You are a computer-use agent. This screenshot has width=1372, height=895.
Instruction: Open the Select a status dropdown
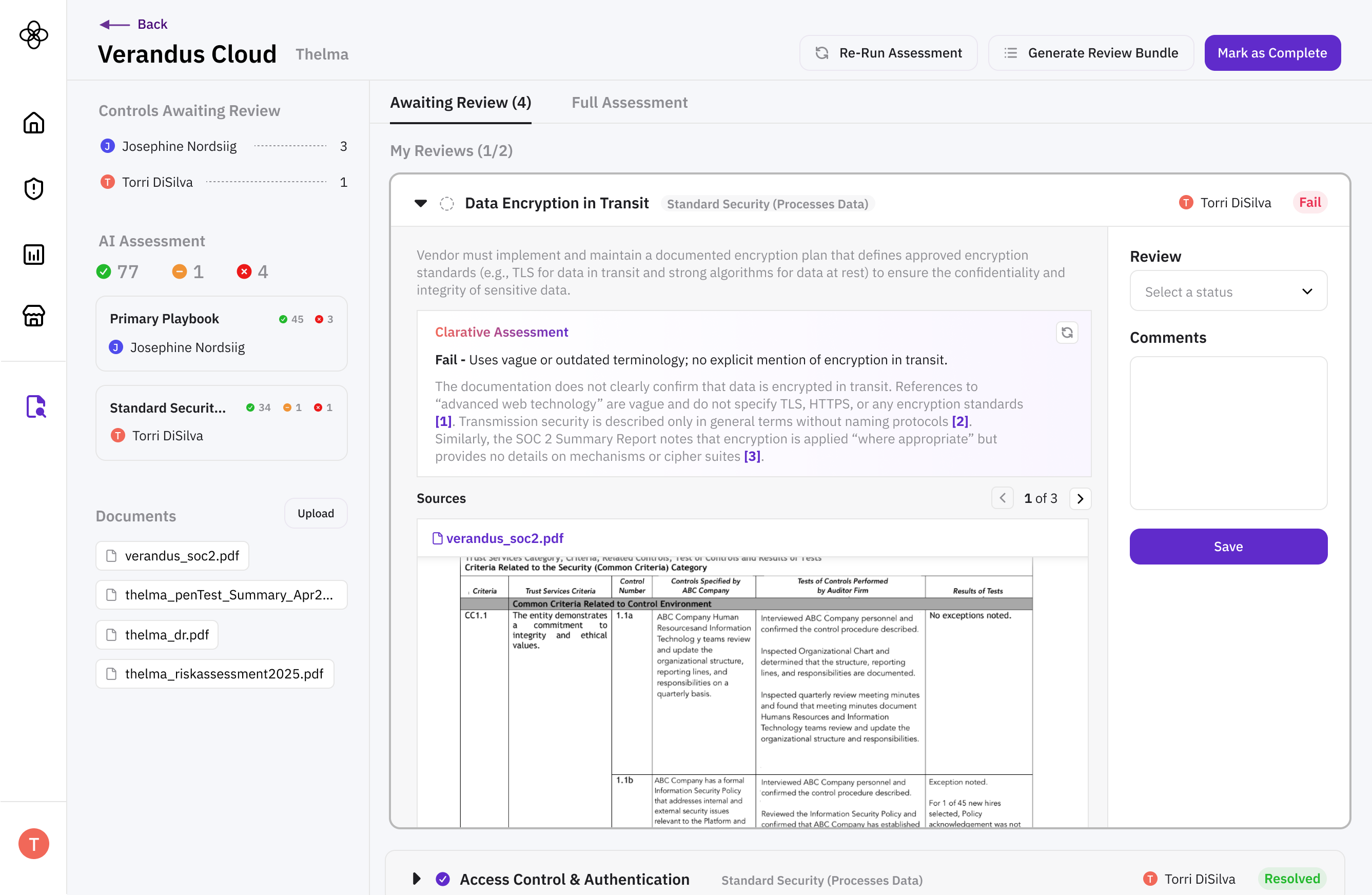coord(1228,292)
